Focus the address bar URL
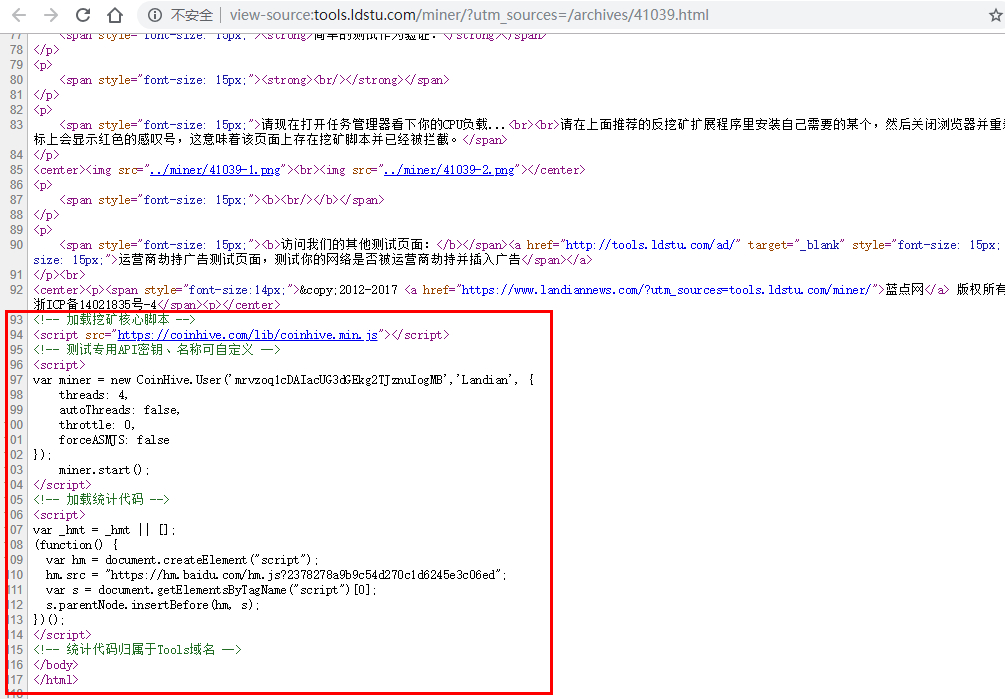 [x=469, y=15]
